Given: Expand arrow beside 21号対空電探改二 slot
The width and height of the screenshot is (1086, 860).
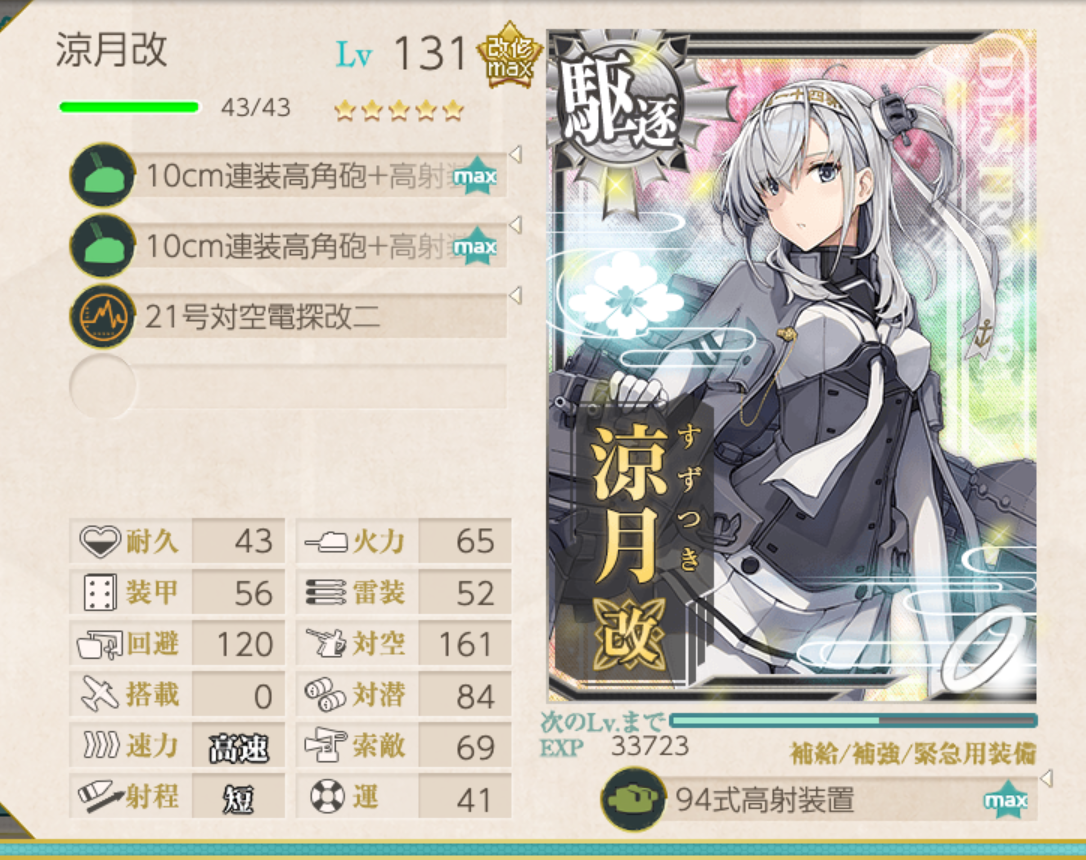Looking at the screenshot, I should [x=515, y=296].
